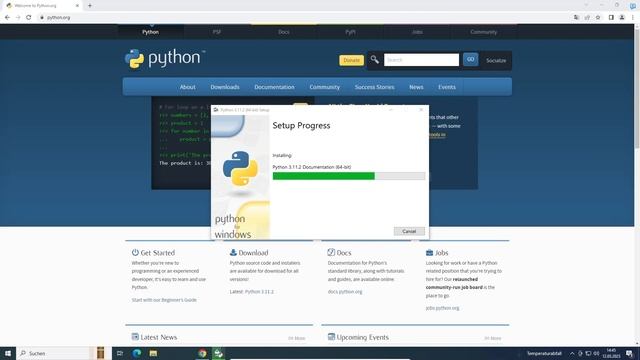The height and width of the screenshot is (360, 640).
Task: Click the yellow Donate button
Action: 351,60
